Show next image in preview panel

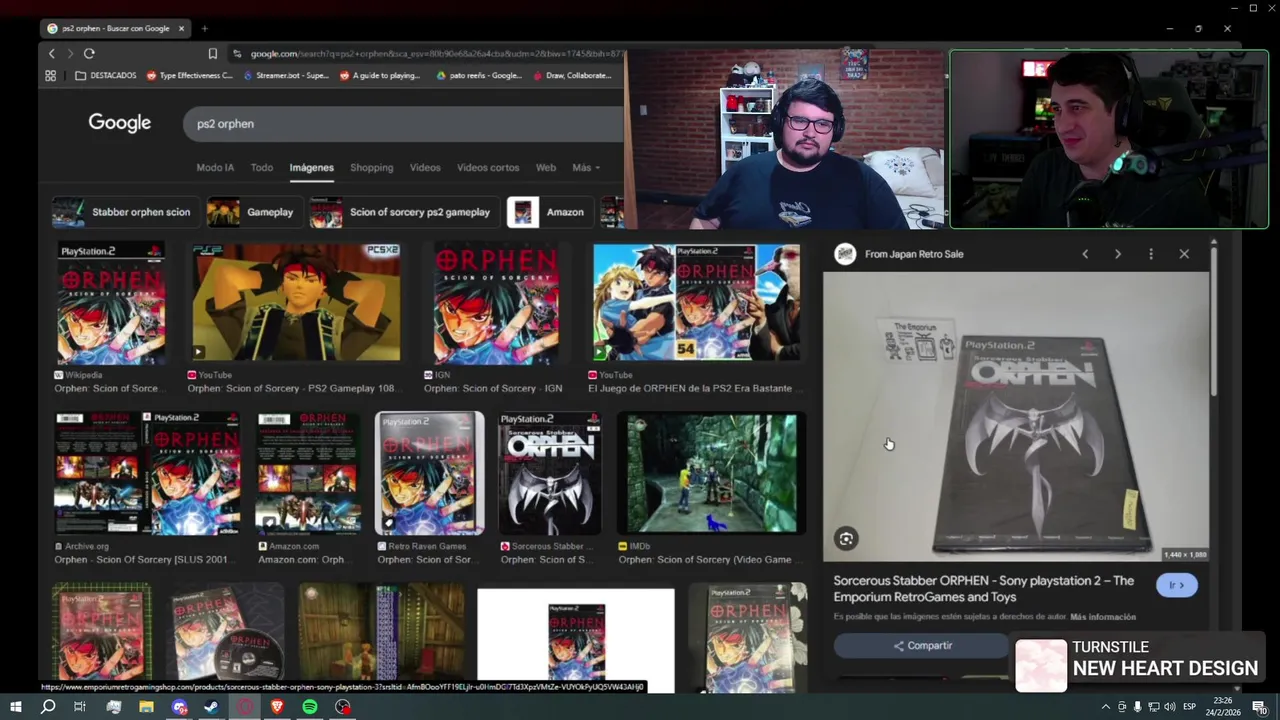coord(1118,254)
